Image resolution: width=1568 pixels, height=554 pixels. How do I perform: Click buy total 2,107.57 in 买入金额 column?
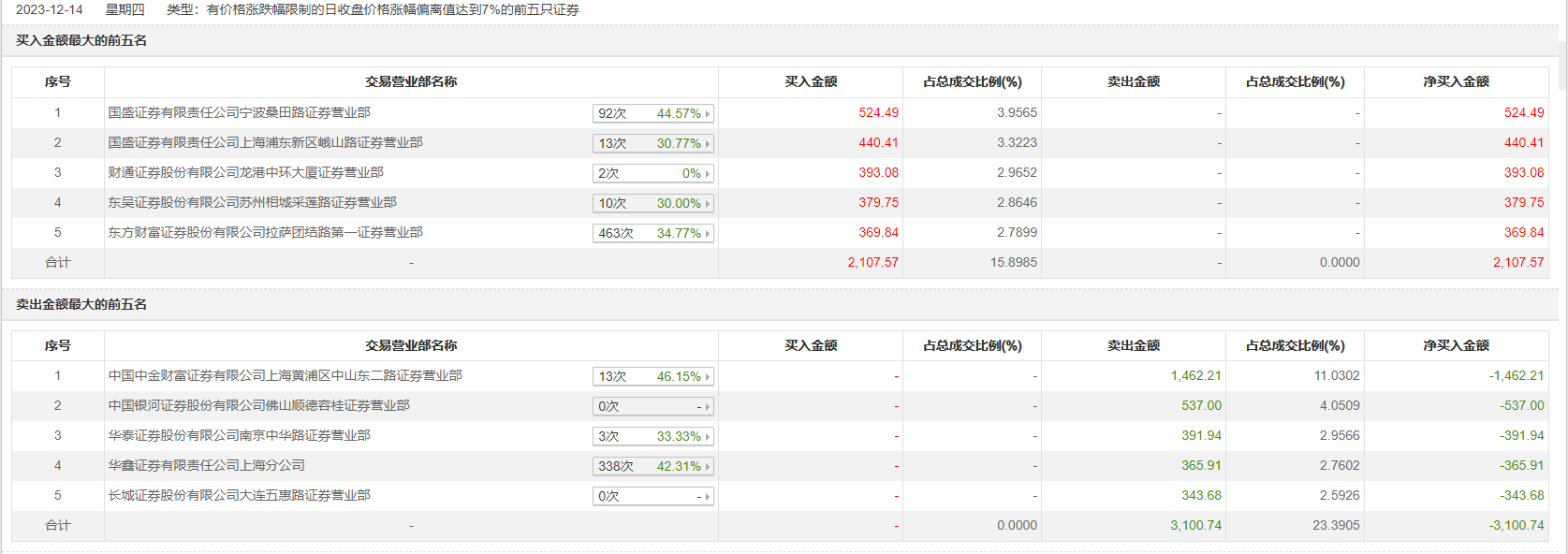coord(872,262)
